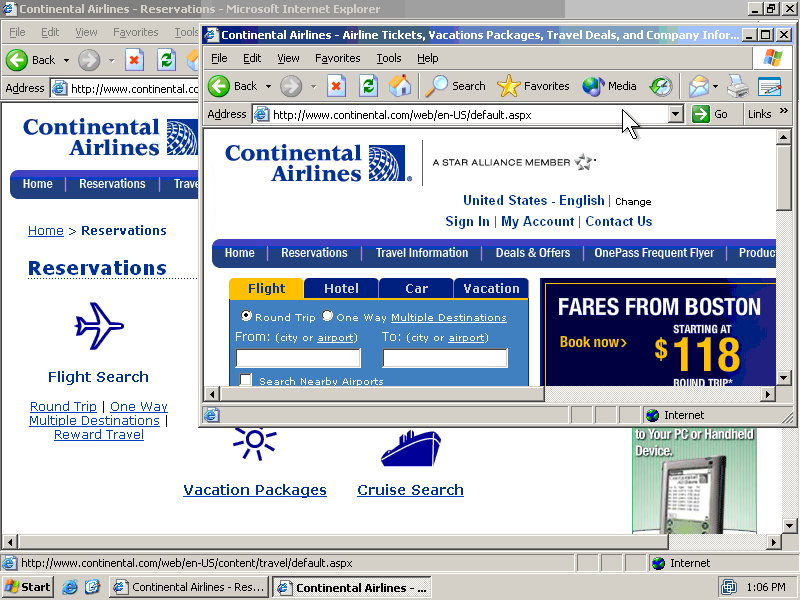Screen dimensions: 800x600
Task: Click Go button beside front address bar
Action: 710,114
